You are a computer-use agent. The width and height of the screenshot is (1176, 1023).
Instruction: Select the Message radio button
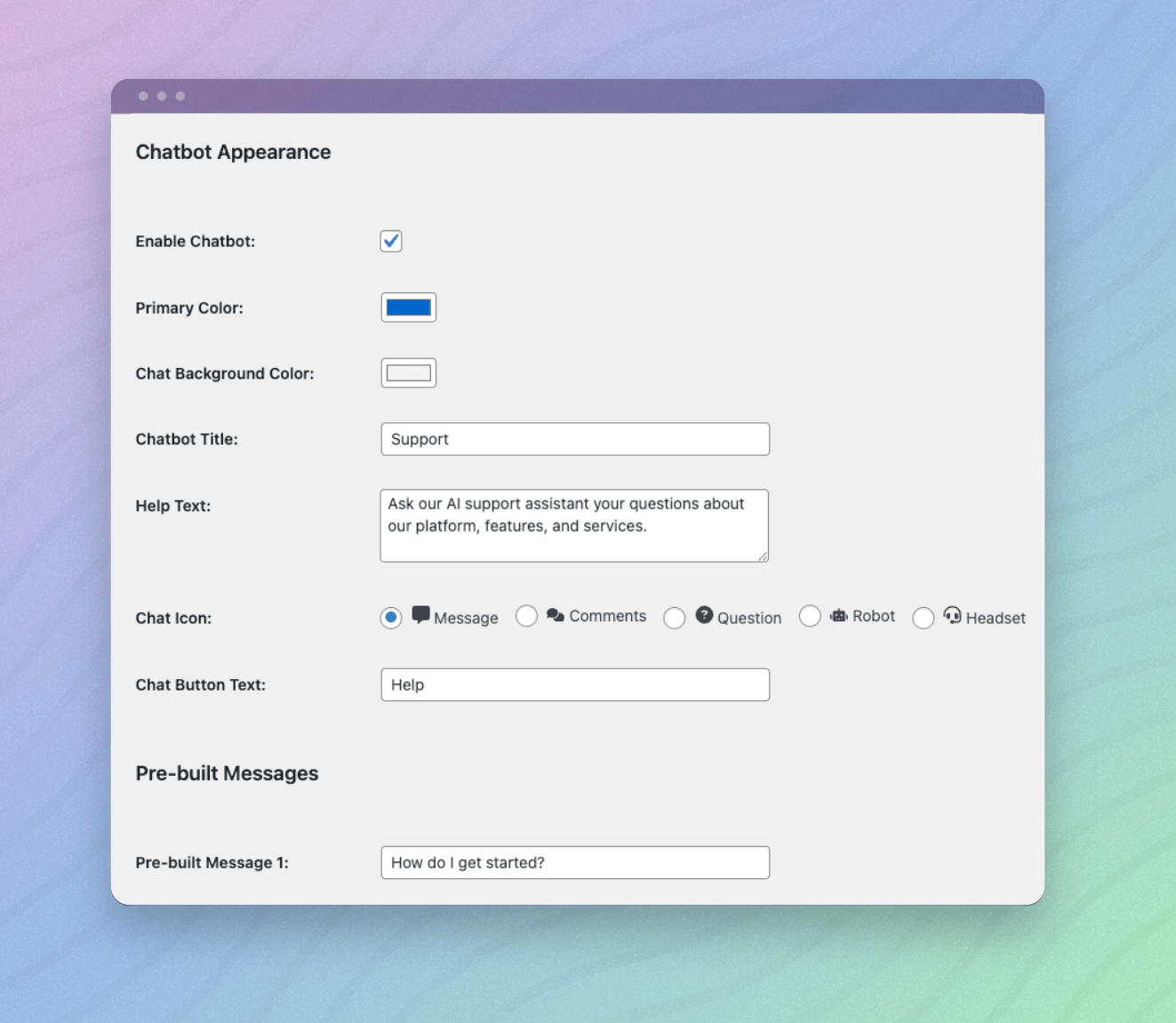tap(390, 617)
